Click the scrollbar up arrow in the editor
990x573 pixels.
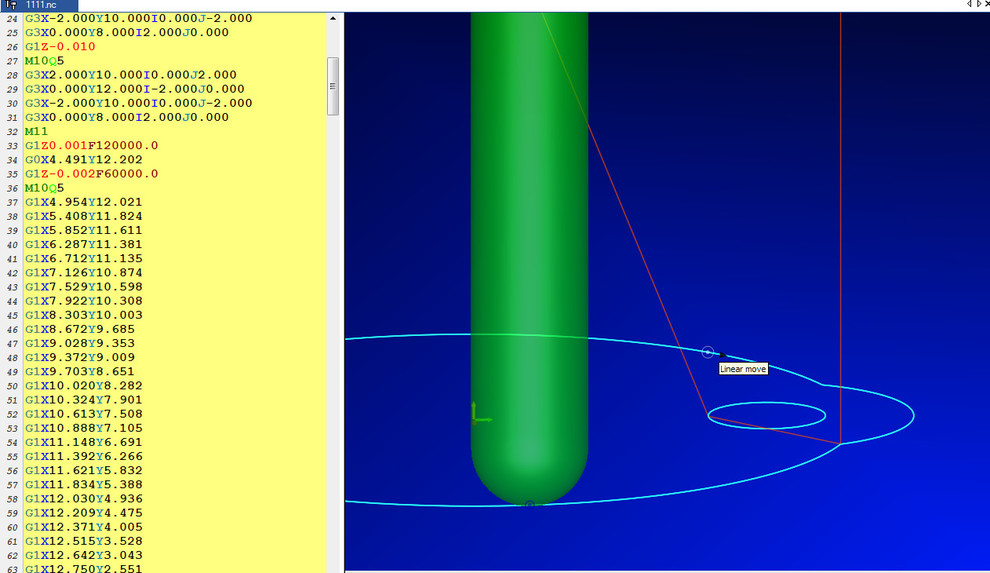pos(333,19)
